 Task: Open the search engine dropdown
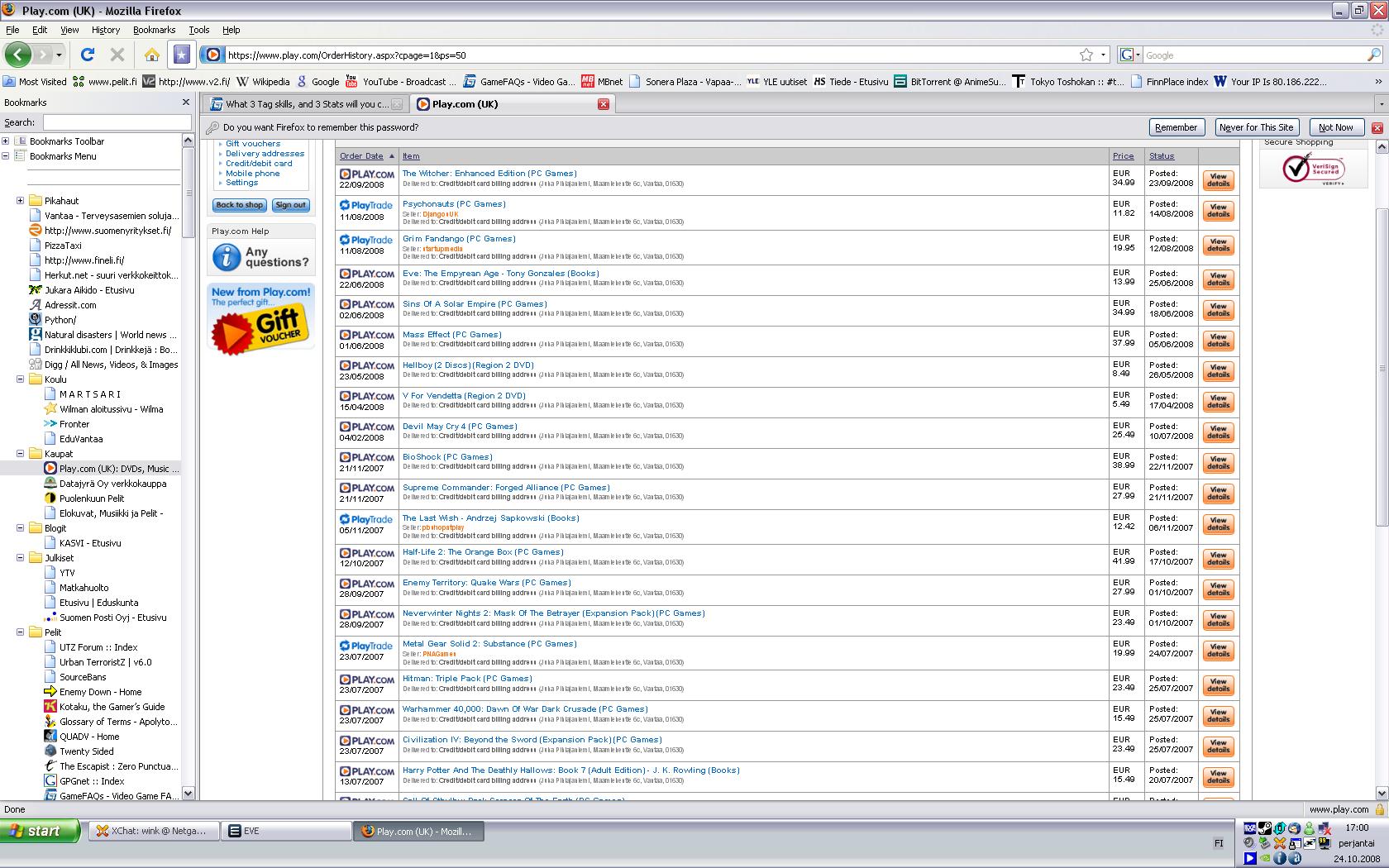point(1129,55)
